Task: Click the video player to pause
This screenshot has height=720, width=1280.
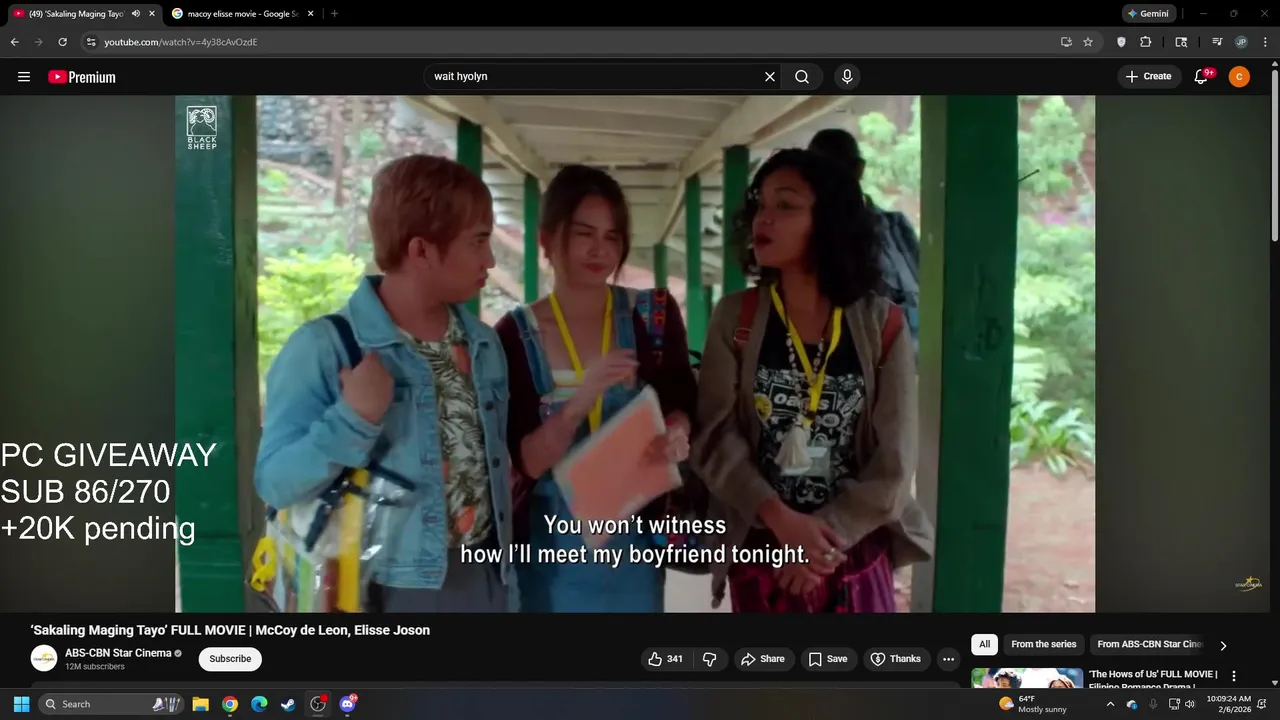Action: point(635,353)
